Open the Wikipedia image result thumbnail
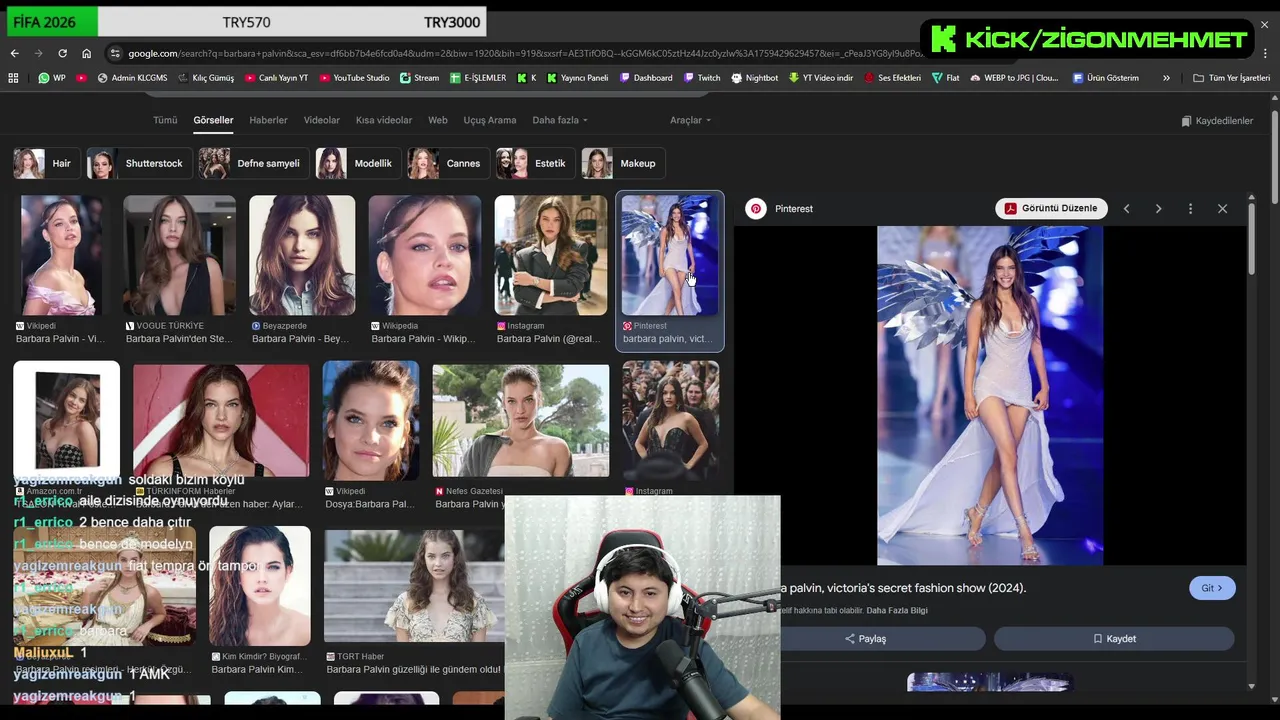Screen dimensions: 1280x720 point(424,256)
